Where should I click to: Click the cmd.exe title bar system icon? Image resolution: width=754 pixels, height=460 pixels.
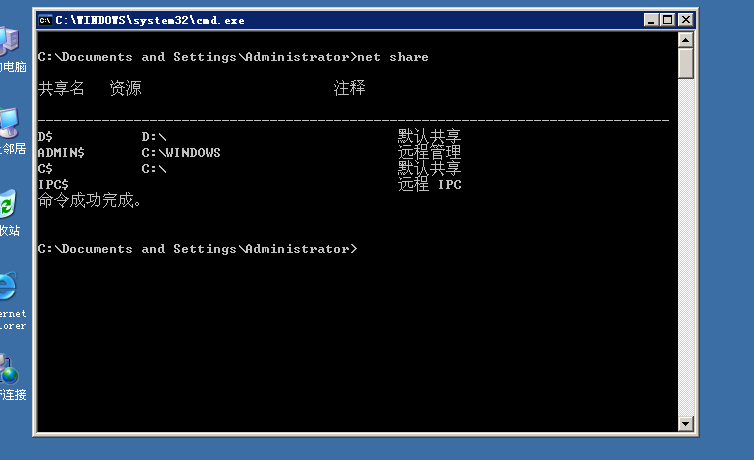pyautogui.click(x=45, y=20)
